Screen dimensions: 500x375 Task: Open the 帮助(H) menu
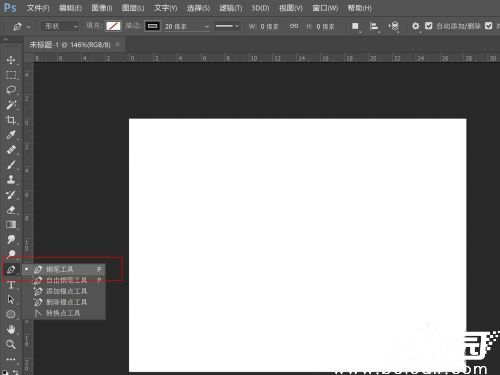pyautogui.click(x=360, y=8)
